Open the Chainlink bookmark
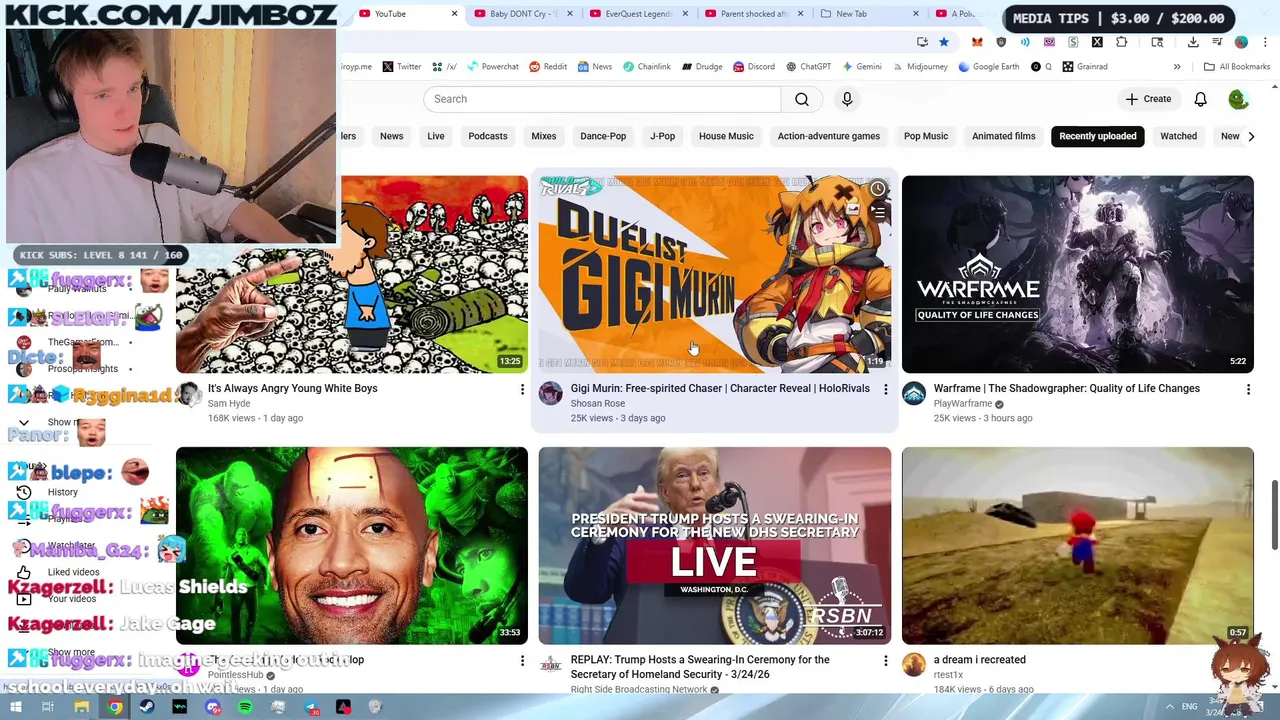 (x=647, y=67)
